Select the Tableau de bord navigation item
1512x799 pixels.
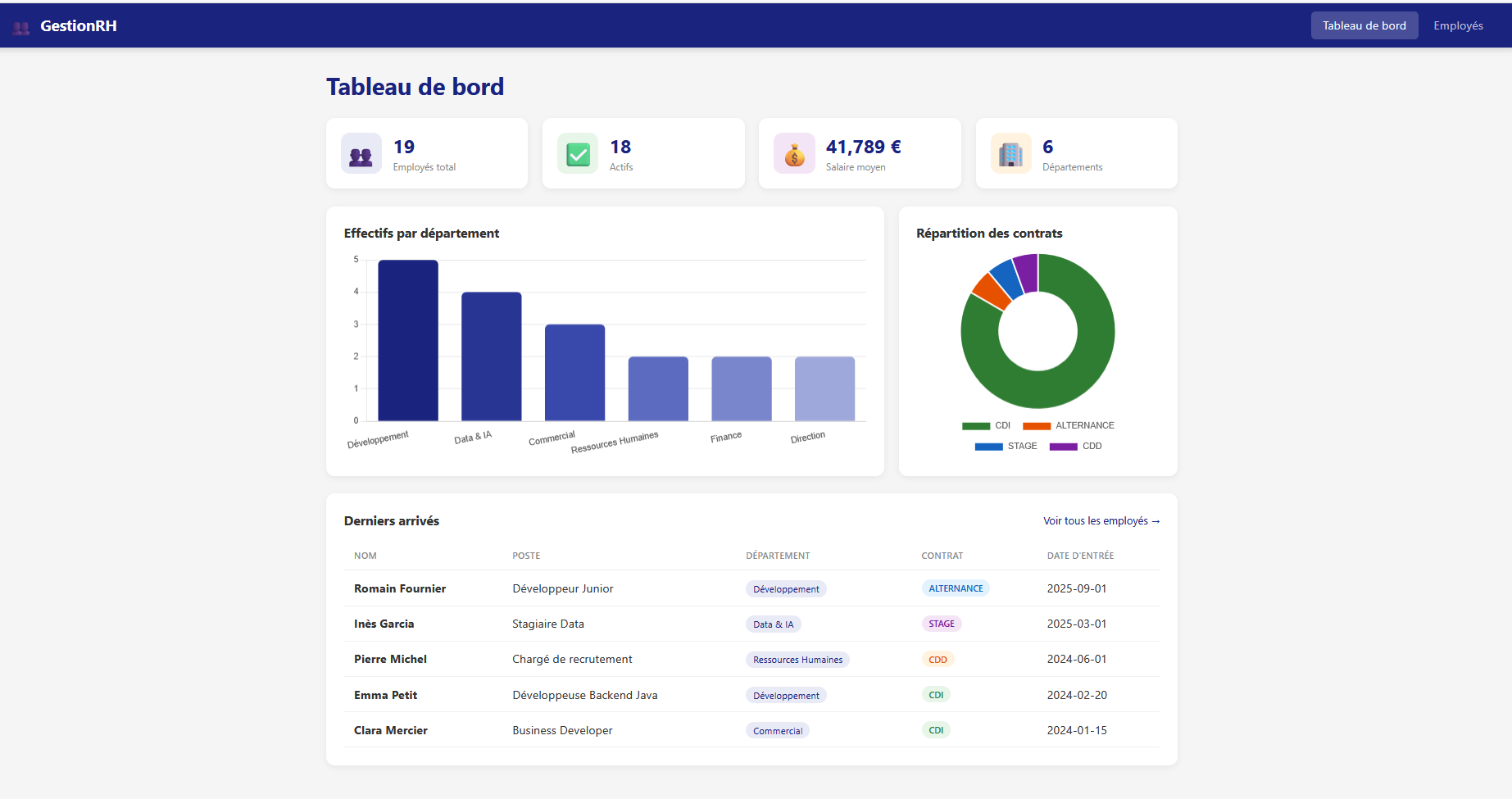(x=1364, y=25)
